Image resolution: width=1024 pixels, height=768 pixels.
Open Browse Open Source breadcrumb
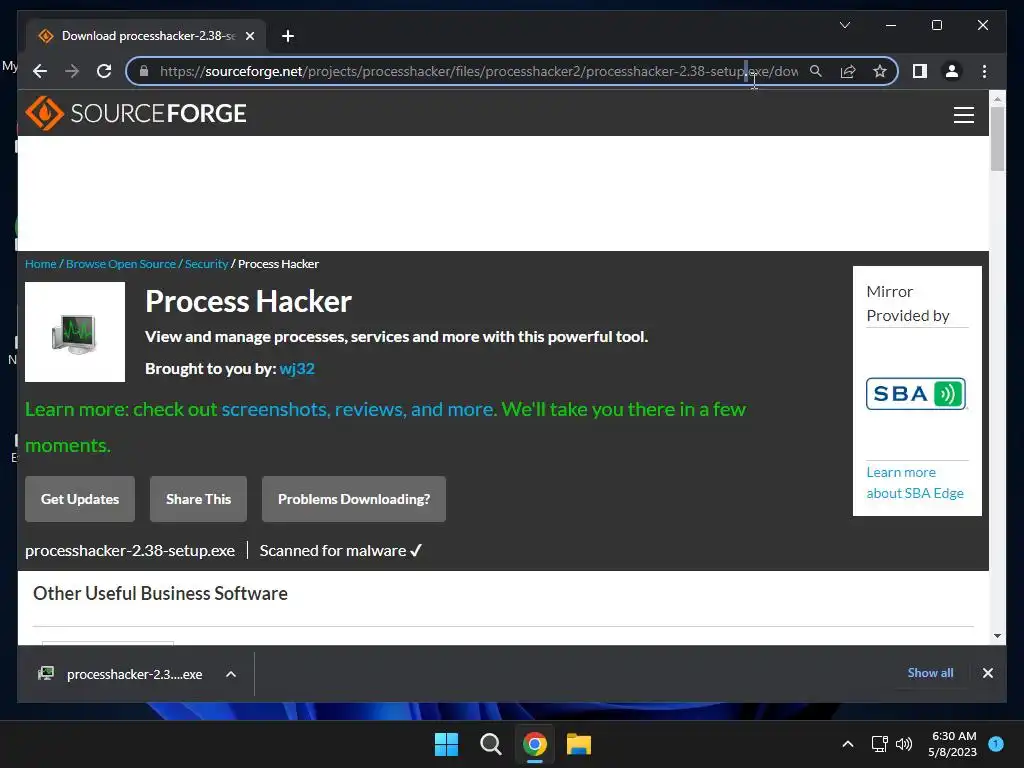[121, 264]
